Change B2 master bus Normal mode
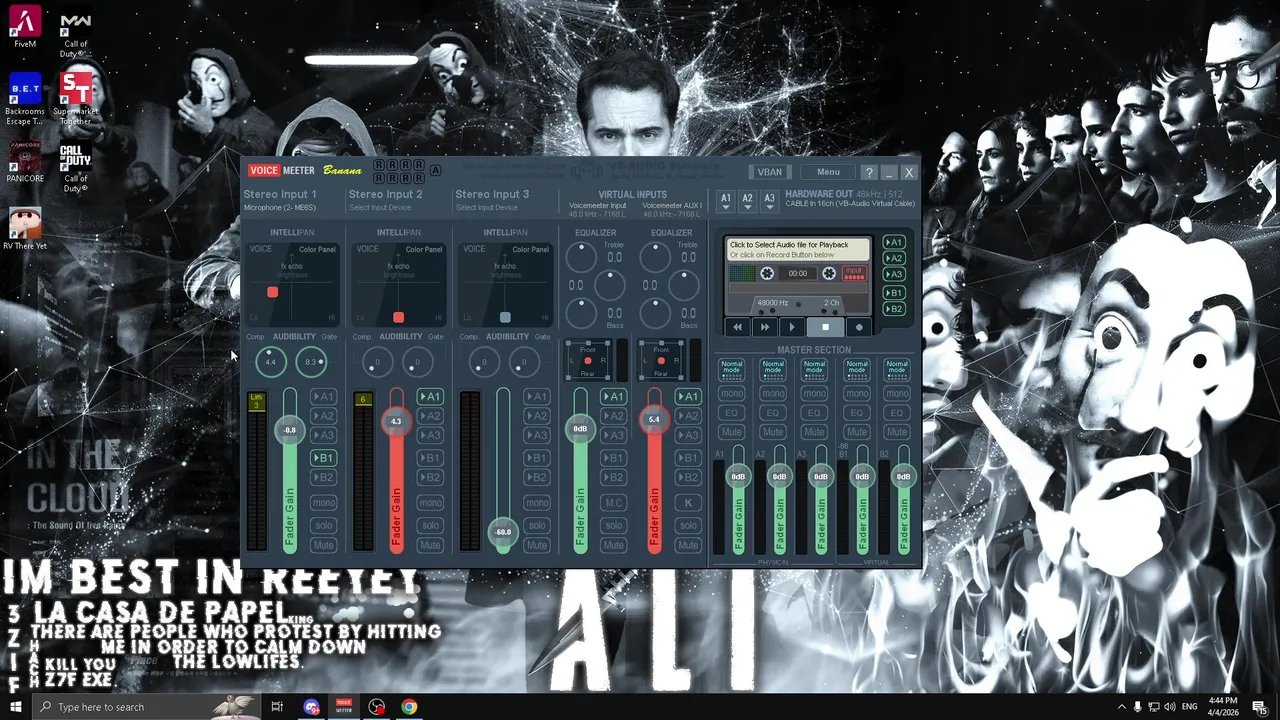This screenshot has width=1280, height=720. coord(897,369)
